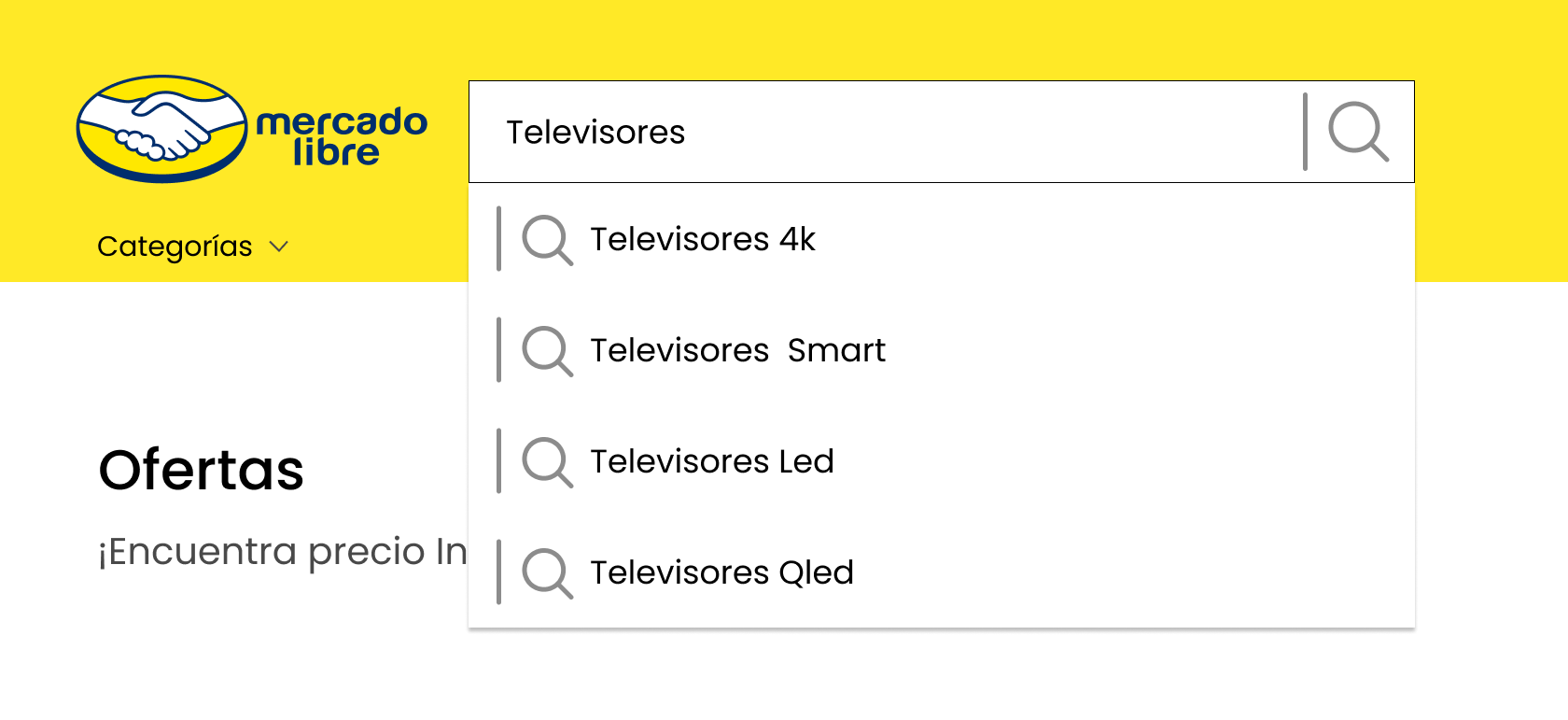This screenshot has width=1568, height=720.
Task: Click magnifier icon beside Televisores Smart
Action: pos(547,351)
